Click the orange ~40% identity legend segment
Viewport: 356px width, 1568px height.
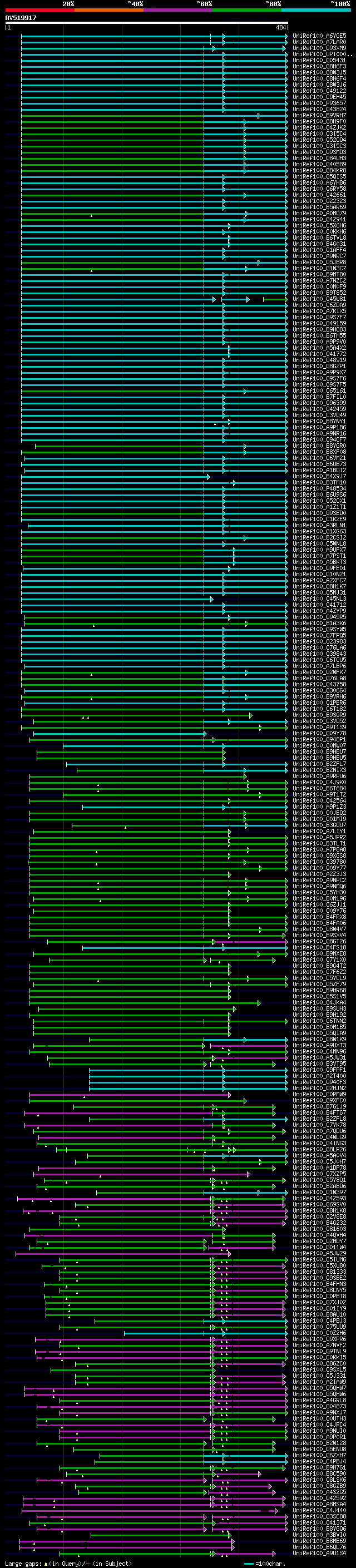pyautogui.click(x=109, y=11)
